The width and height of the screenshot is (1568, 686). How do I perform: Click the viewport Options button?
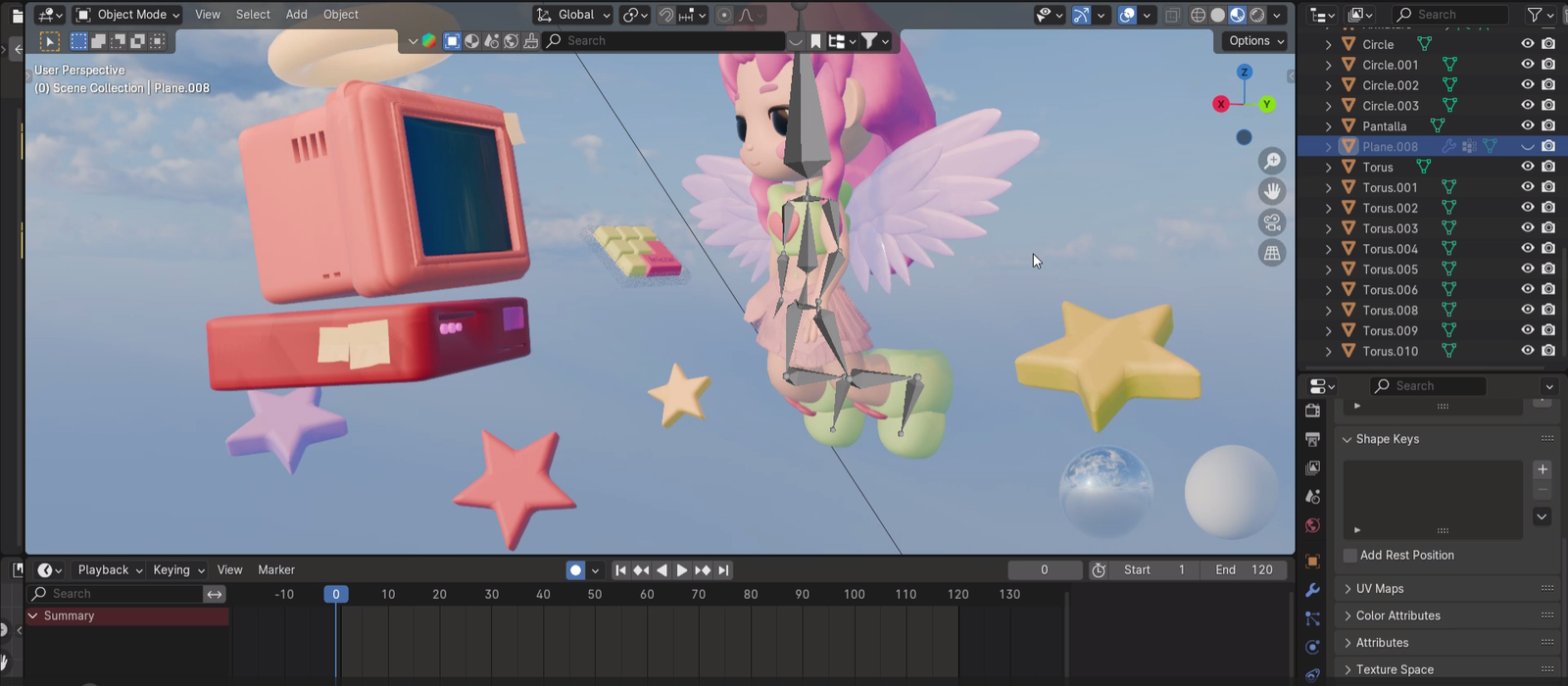tap(1255, 41)
